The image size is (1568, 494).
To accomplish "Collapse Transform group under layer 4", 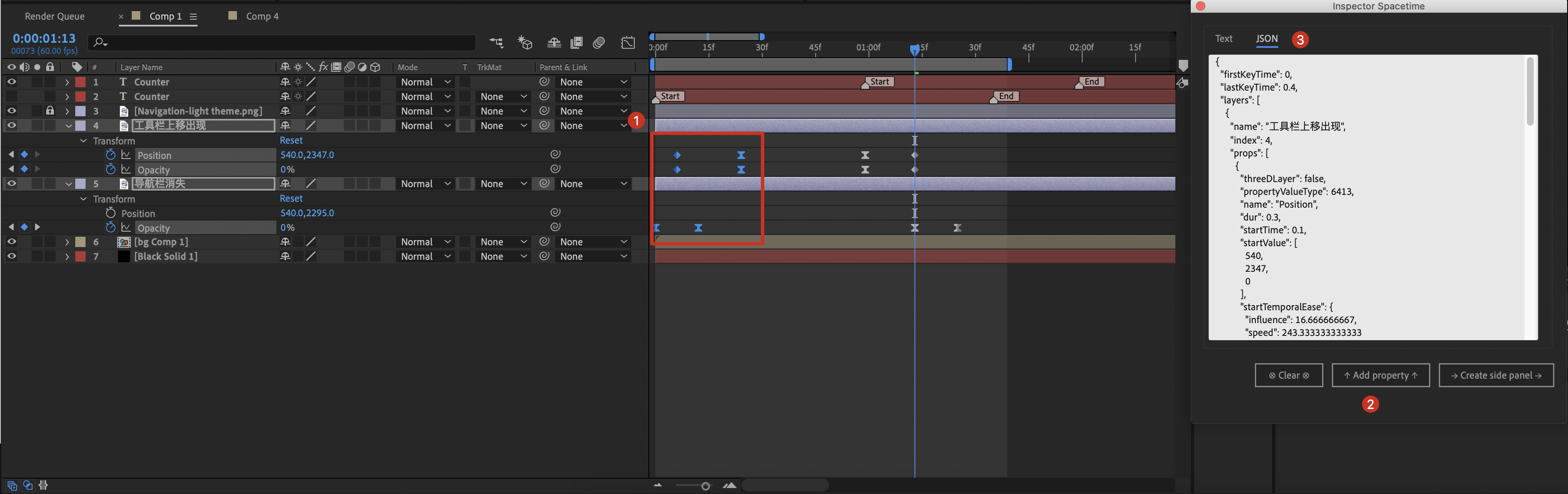I will tap(83, 141).
